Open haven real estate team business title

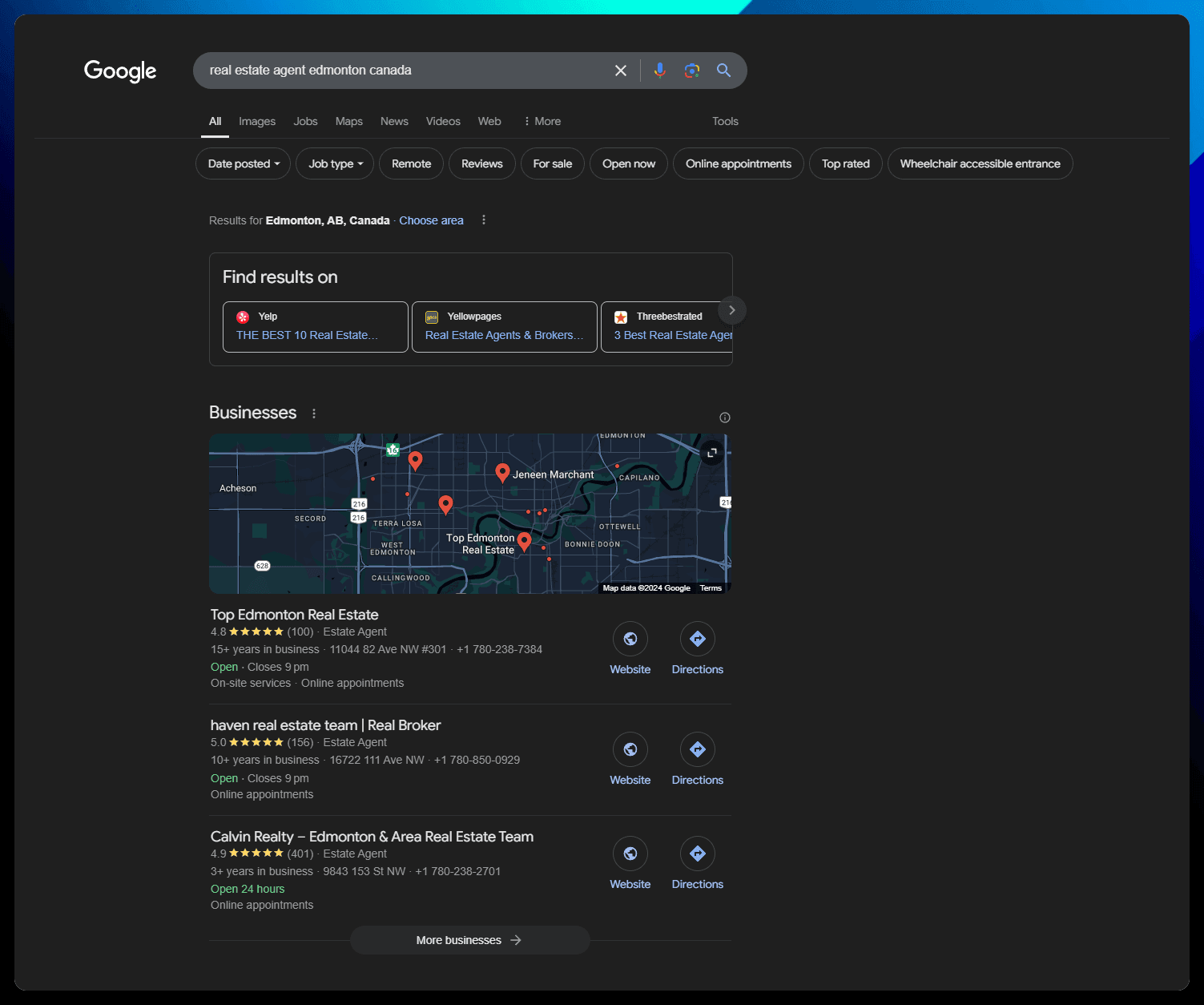(x=325, y=725)
